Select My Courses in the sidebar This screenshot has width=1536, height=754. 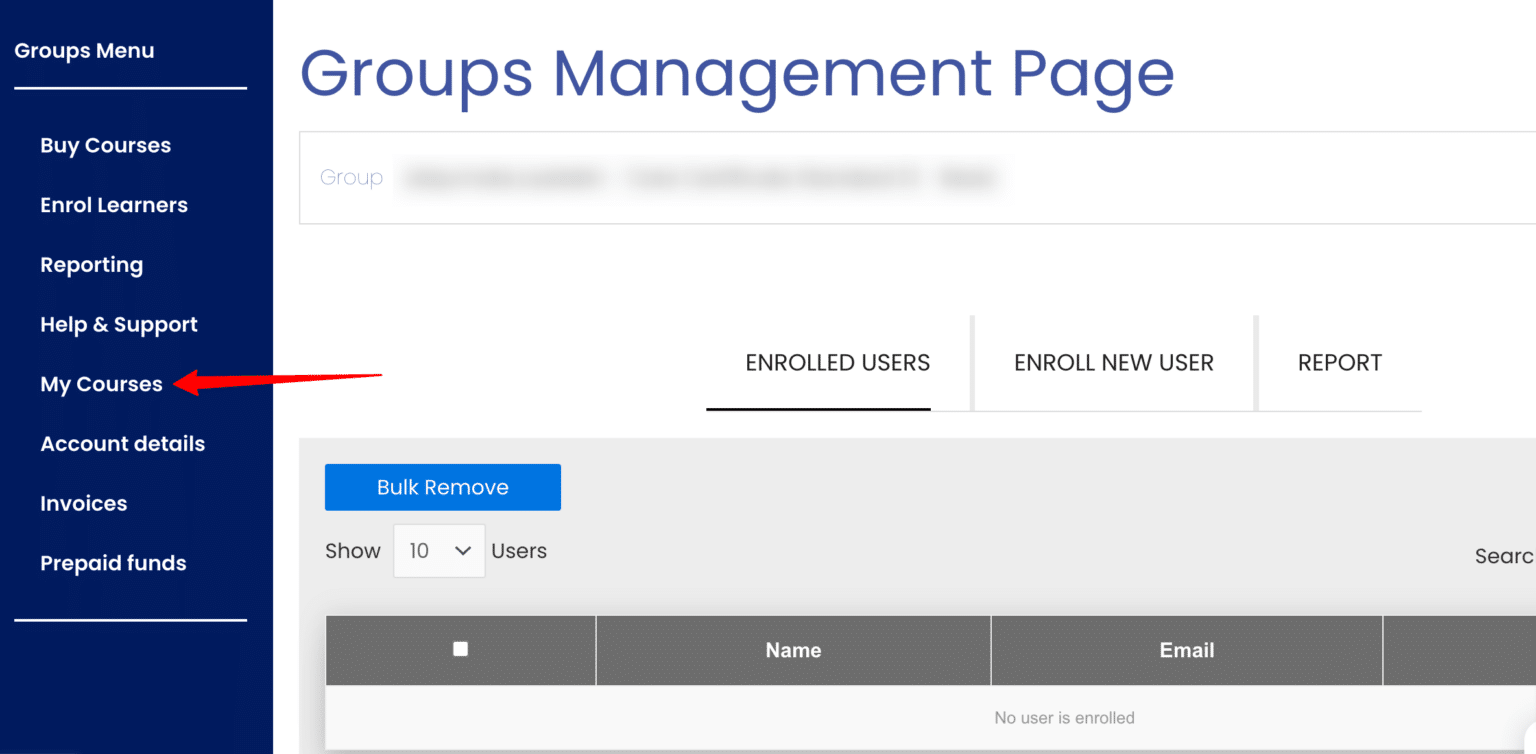click(x=101, y=384)
